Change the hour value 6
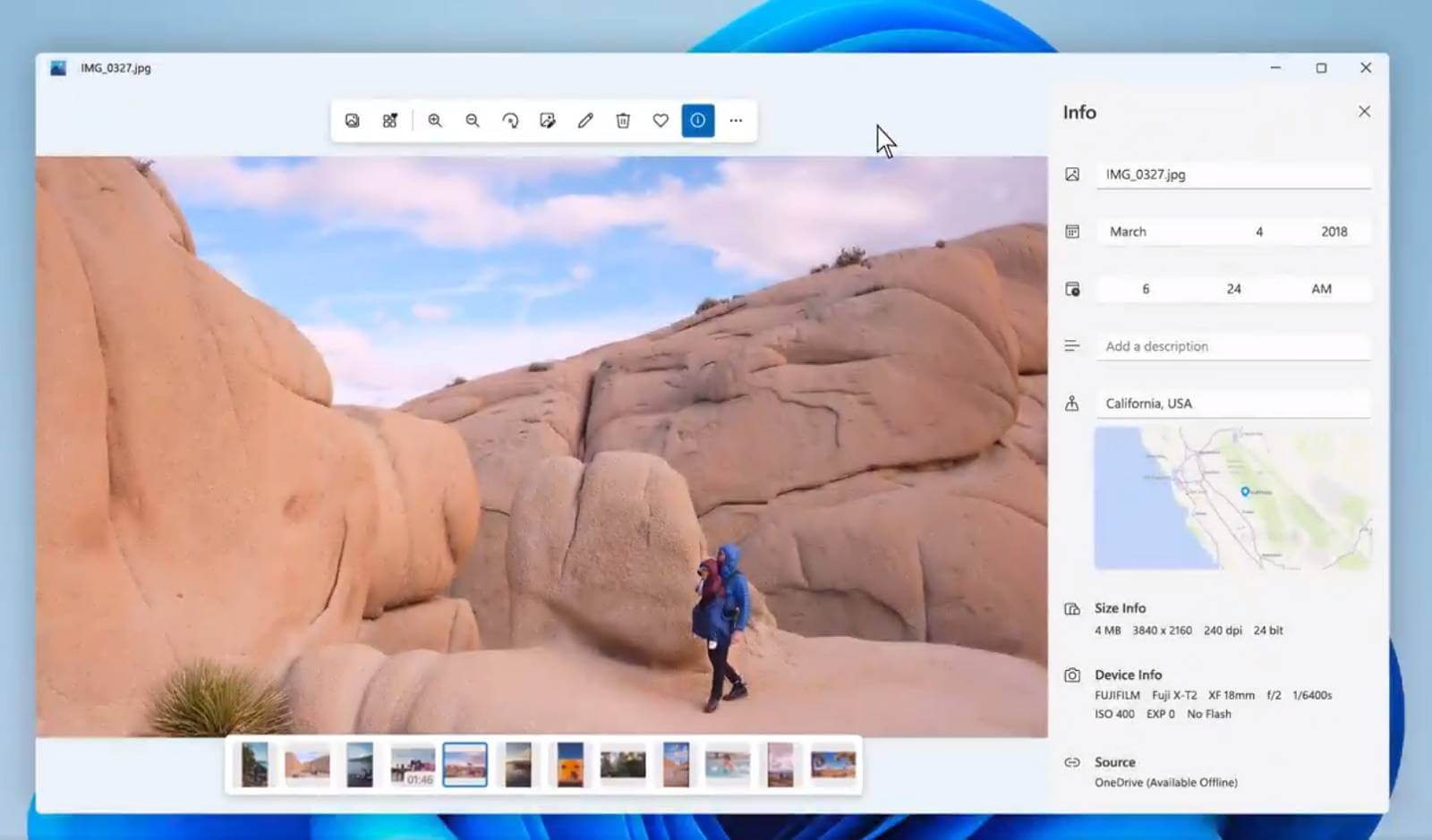 pyautogui.click(x=1146, y=289)
